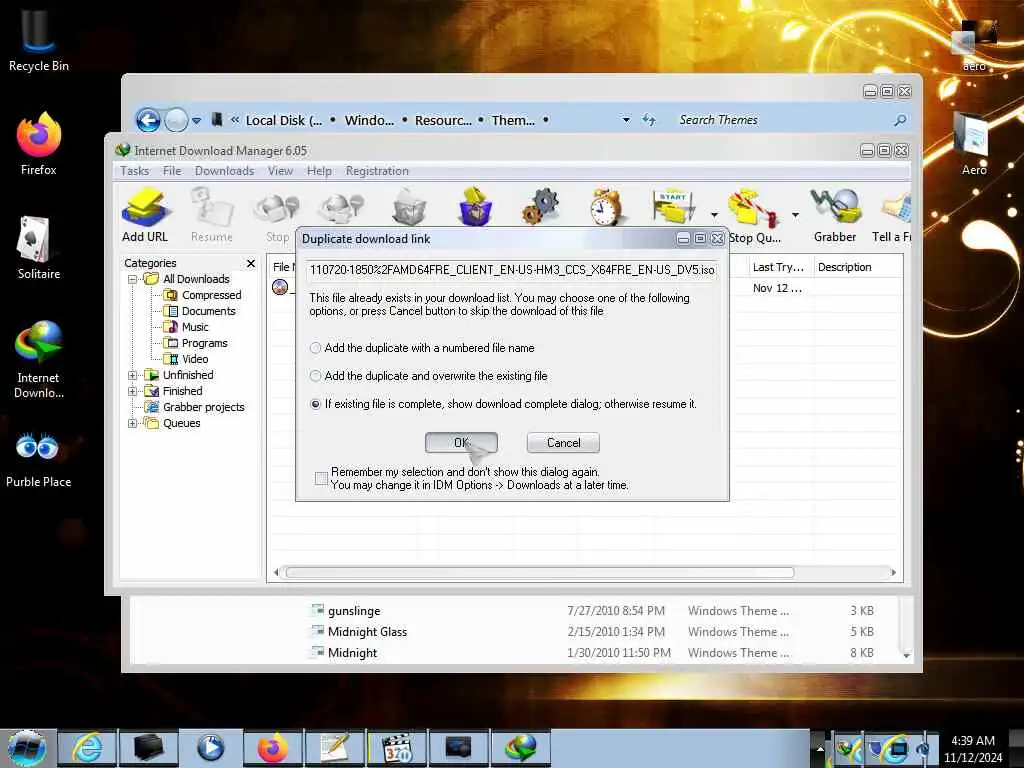Viewport: 1024px width, 768px height.
Task: Click Cancel in Duplicate download dialog
Action: click(563, 443)
